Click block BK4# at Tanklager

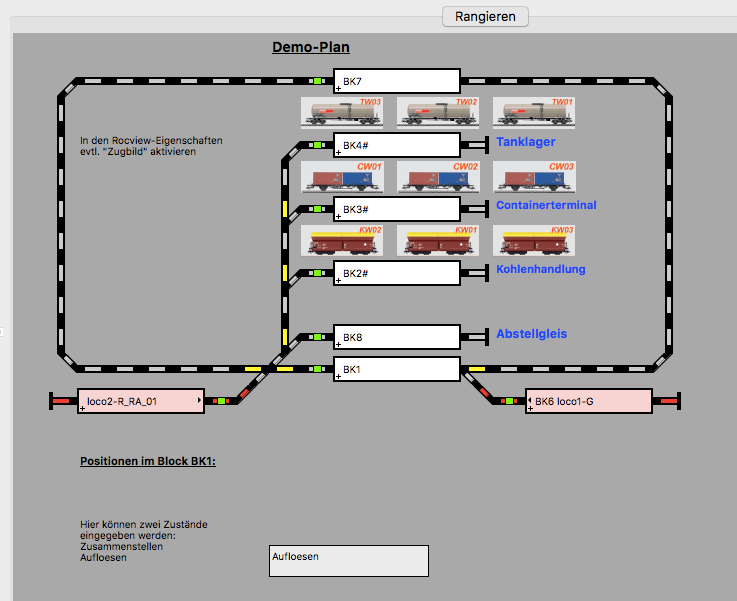click(397, 145)
